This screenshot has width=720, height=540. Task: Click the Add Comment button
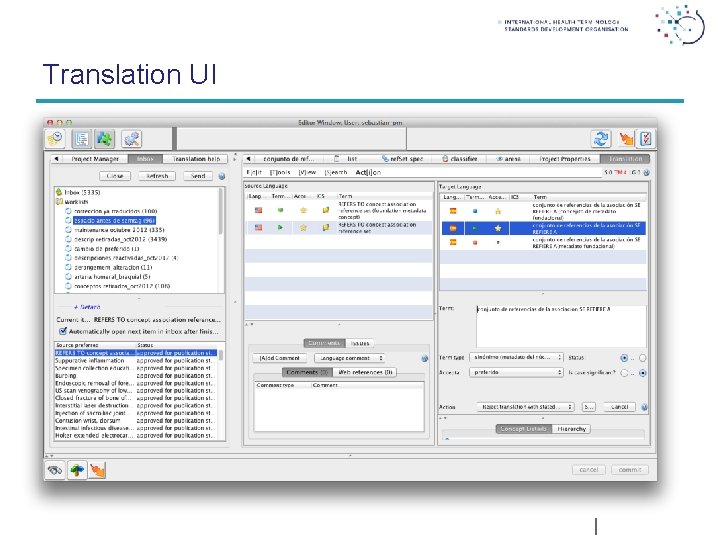pyautogui.click(x=280, y=358)
